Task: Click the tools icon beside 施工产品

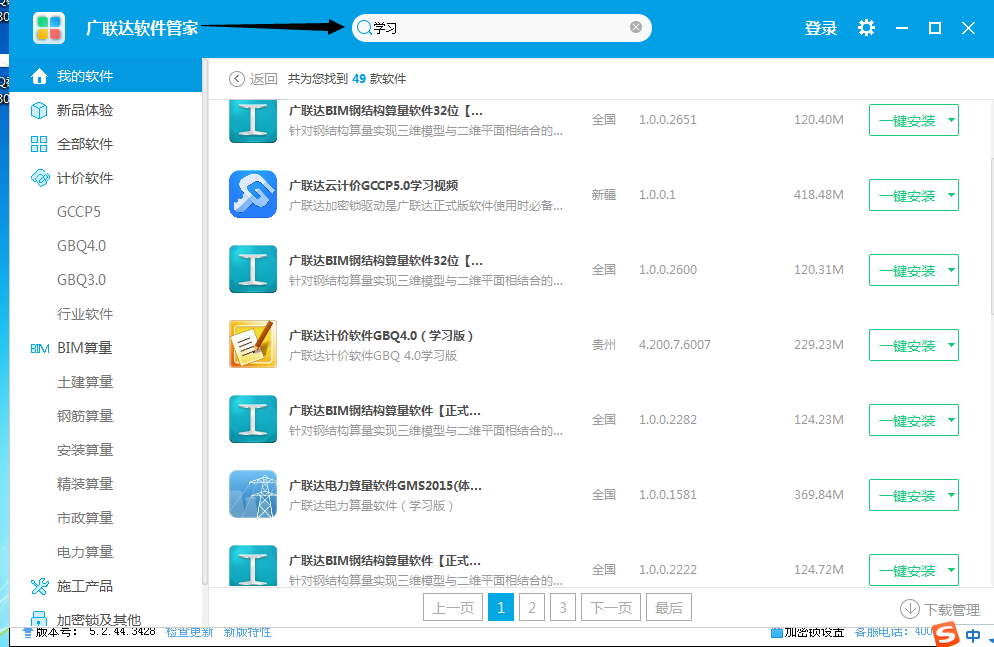Action: coord(39,586)
